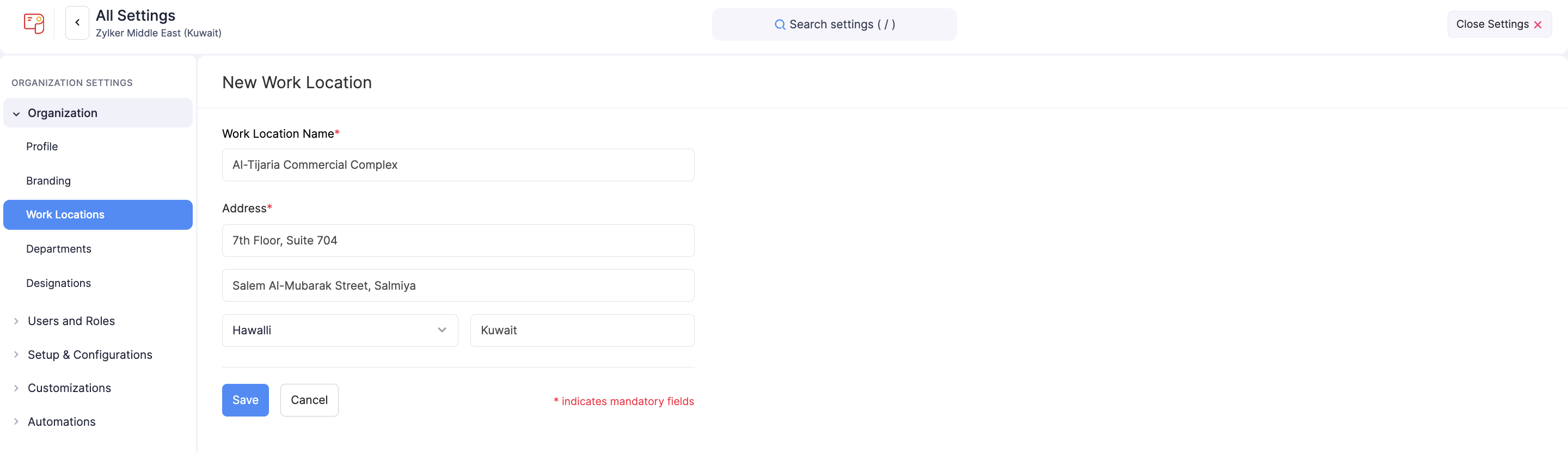Screen dimensions: 1568x453
Task: Expand Setup & Configurations section
Action: [16, 354]
